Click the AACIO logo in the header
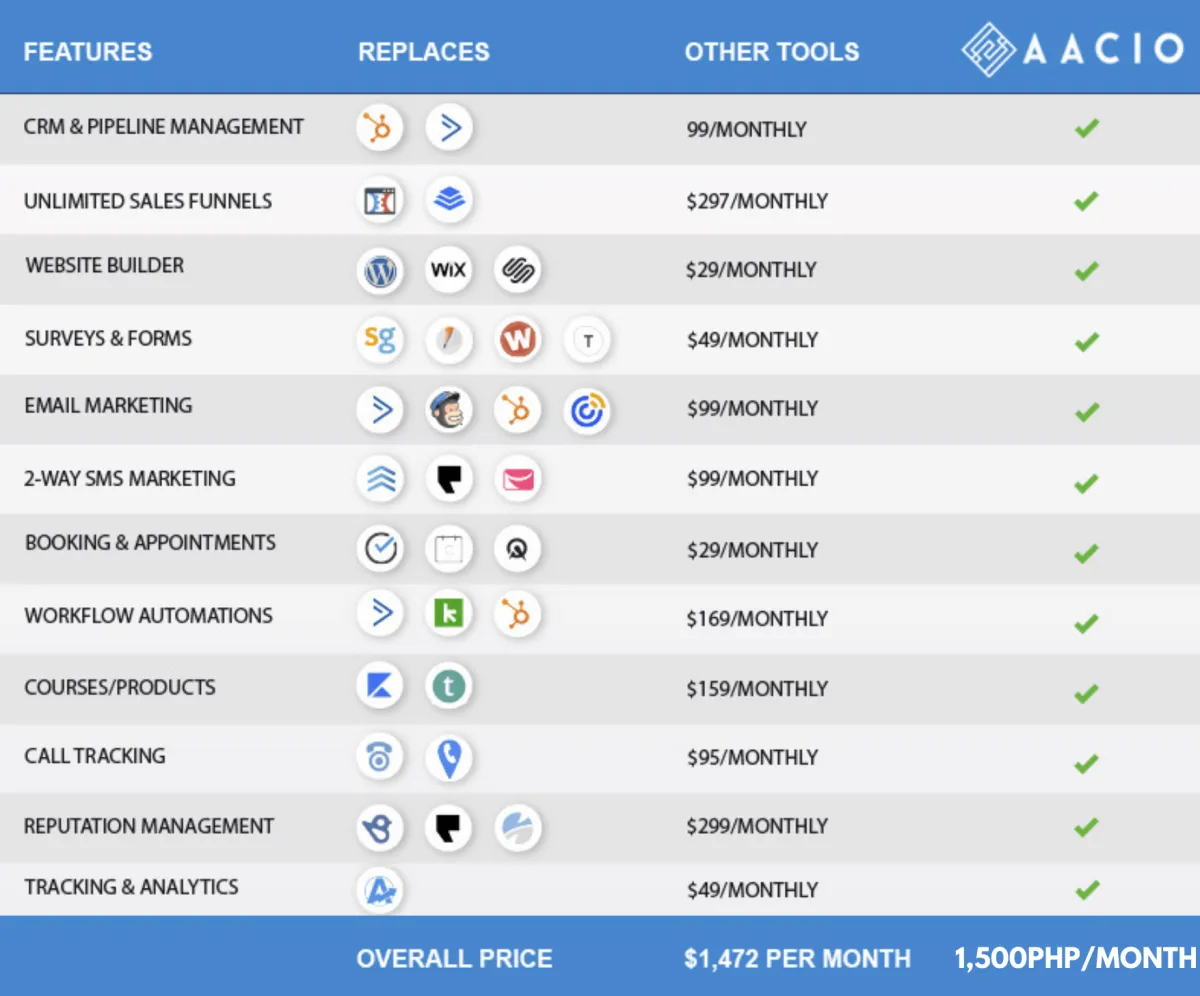This screenshot has width=1200, height=996. [x=1072, y=49]
